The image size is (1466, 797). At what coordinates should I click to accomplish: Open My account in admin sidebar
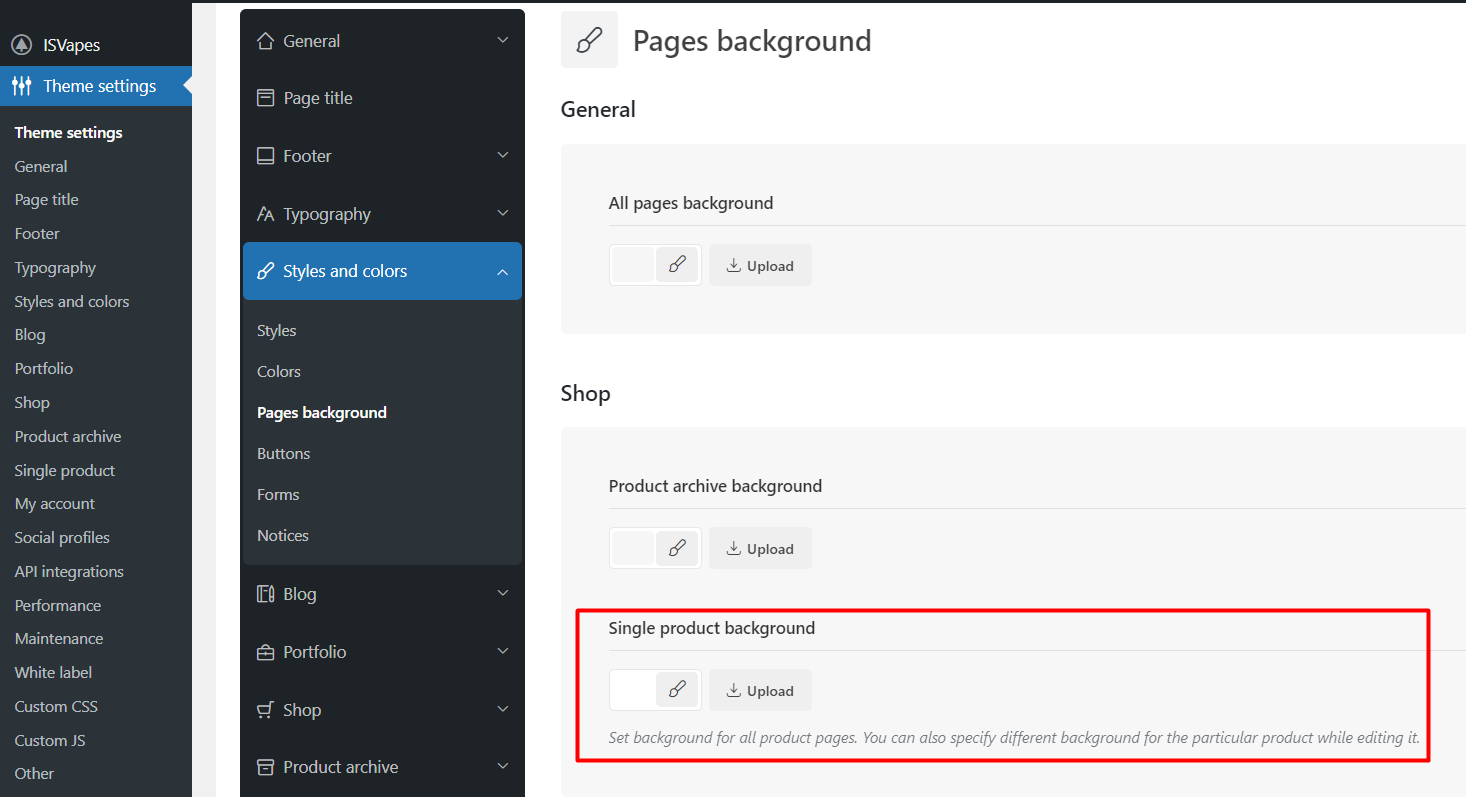point(55,504)
